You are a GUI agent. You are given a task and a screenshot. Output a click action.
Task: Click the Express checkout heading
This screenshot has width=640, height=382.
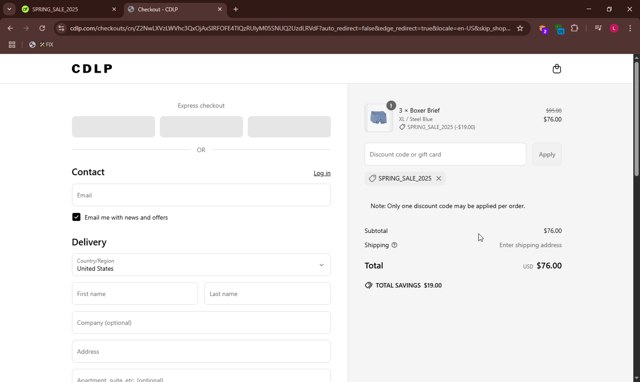click(201, 105)
